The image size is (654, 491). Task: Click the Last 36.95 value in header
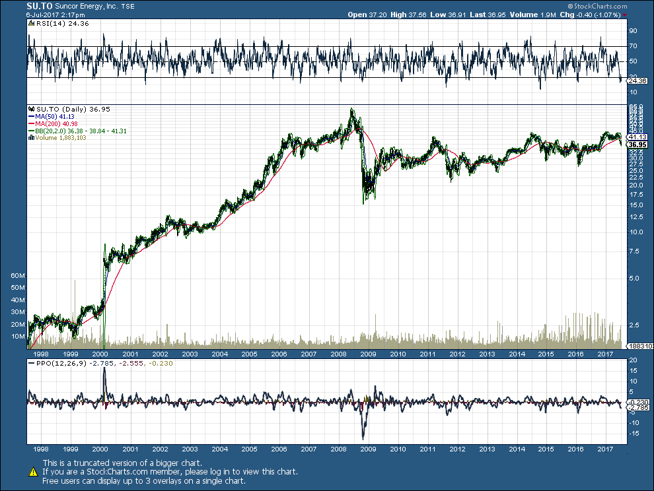coord(488,15)
